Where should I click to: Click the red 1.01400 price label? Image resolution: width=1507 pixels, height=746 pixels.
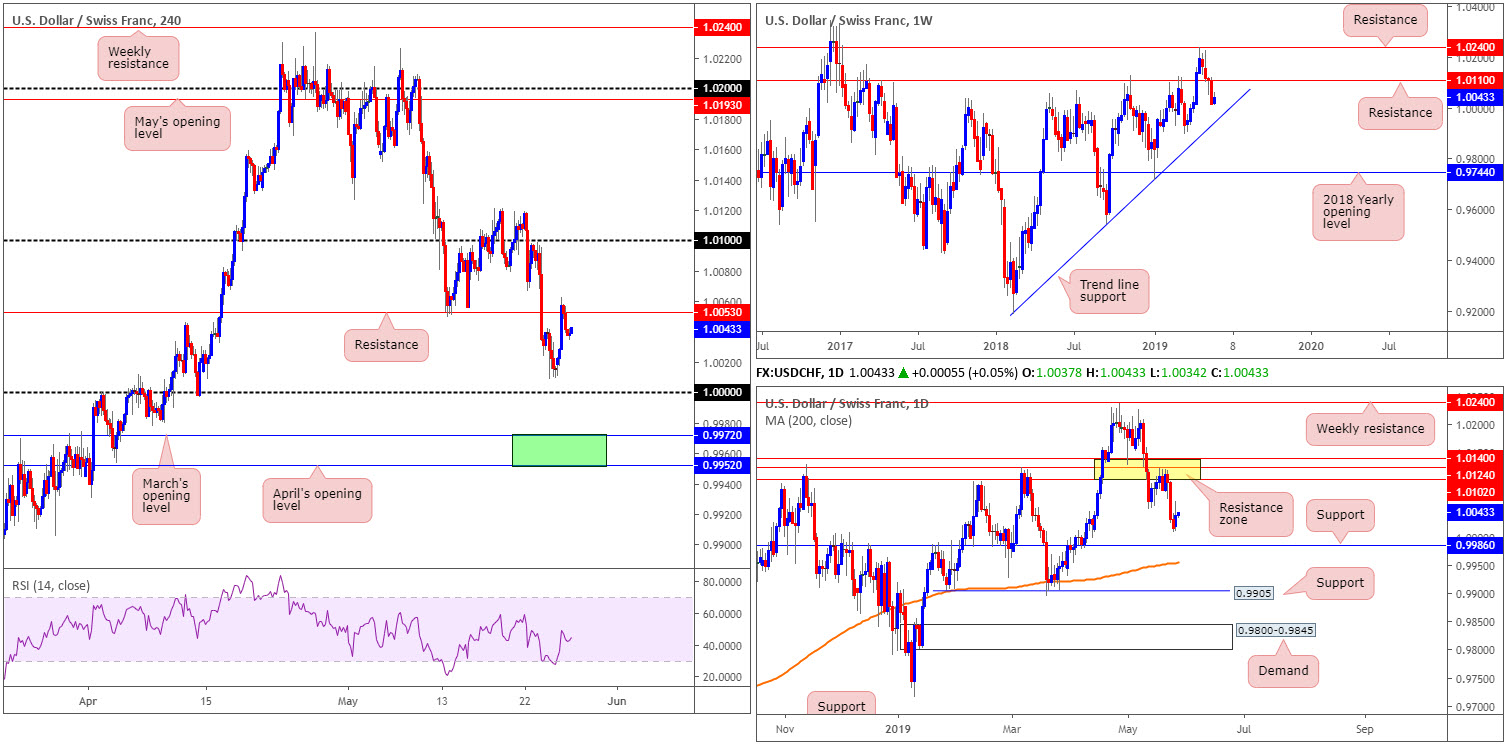point(1475,459)
